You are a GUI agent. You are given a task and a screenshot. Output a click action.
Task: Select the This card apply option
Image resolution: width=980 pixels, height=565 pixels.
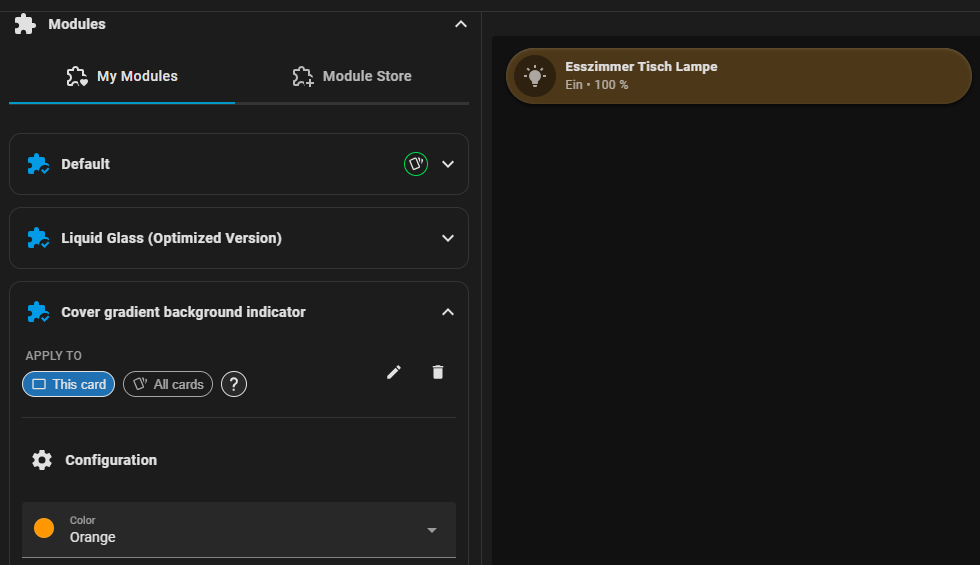point(69,384)
